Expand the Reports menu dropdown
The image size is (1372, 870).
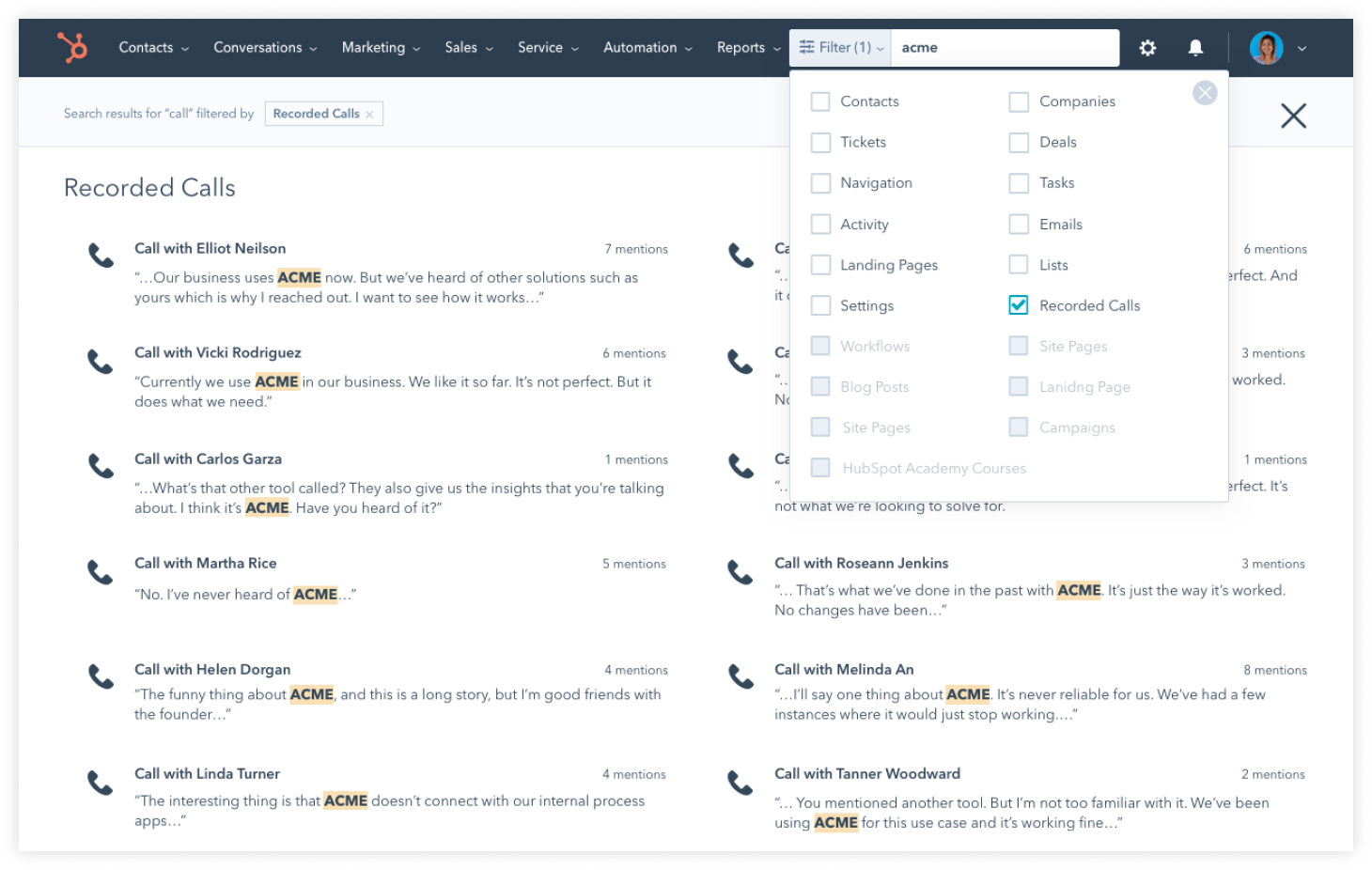pyautogui.click(x=746, y=47)
